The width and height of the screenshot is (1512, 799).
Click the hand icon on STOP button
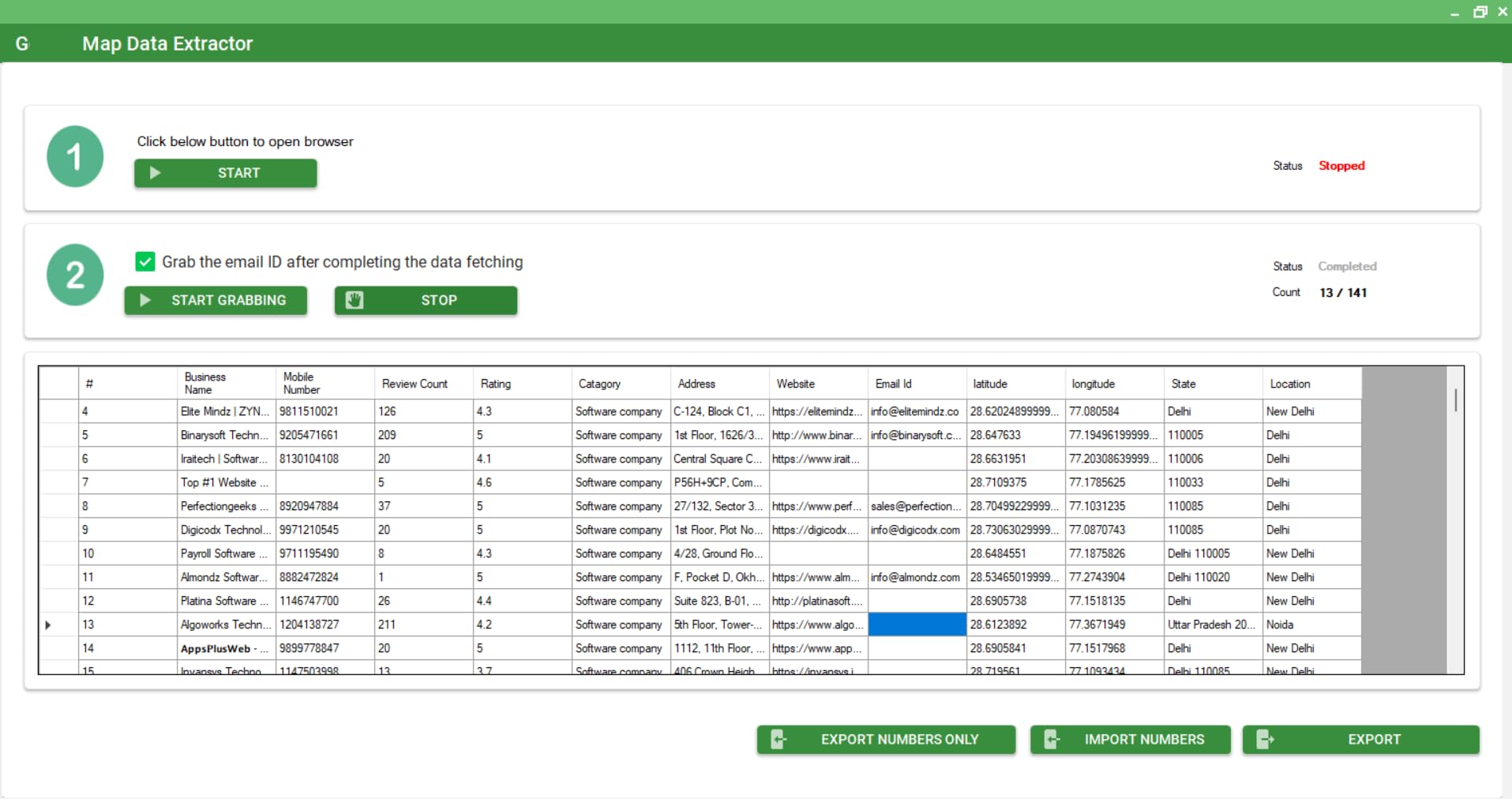[x=355, y=300]
